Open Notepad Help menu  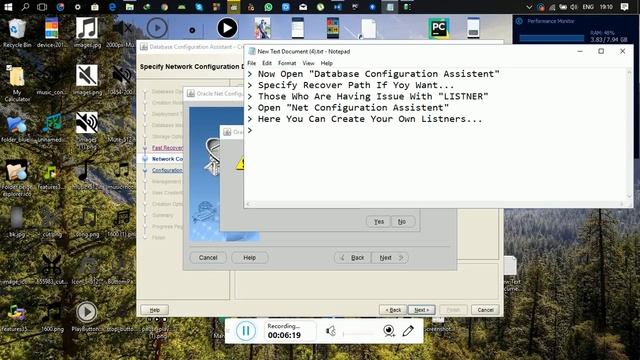click(x=327, y=63)
